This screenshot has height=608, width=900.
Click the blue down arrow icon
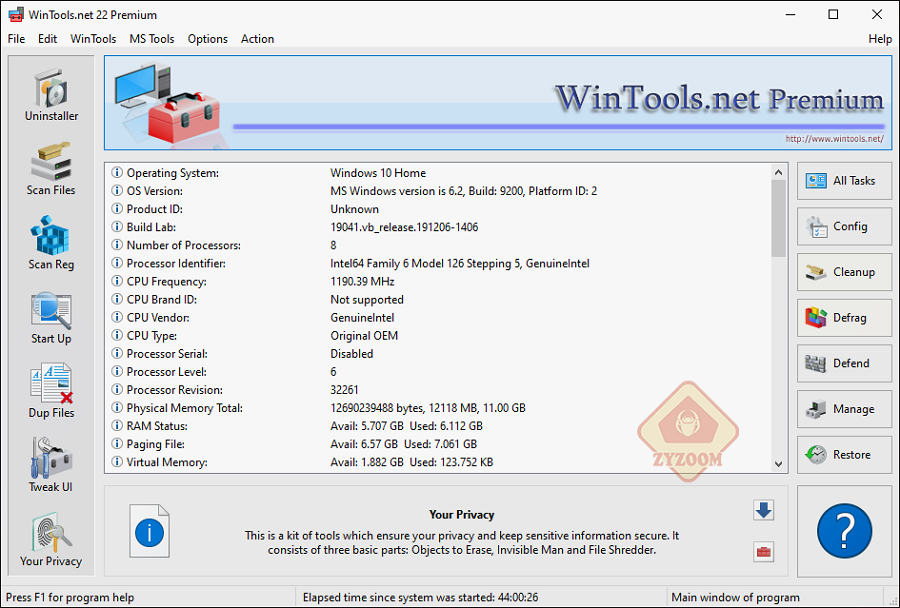763,510
